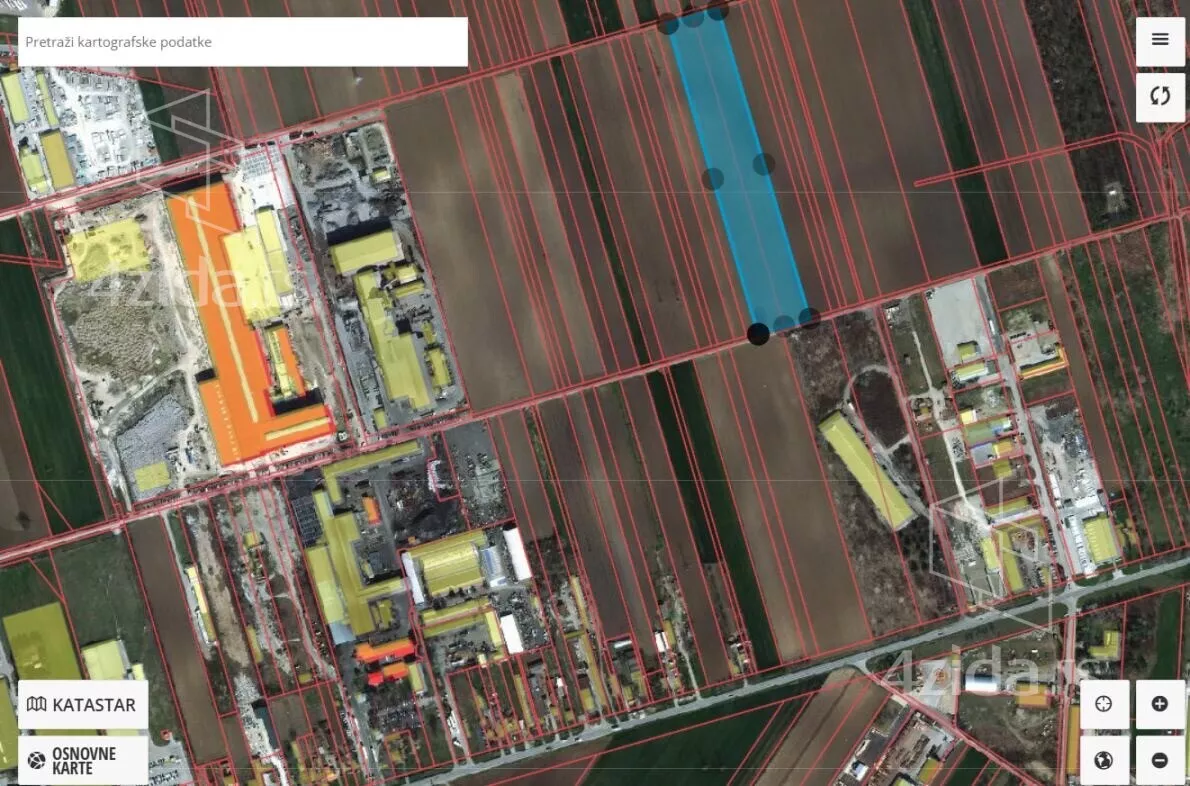Center map with the crosshair locate icon
The height and width of the screenshot is (786, 1190).
[x=1103, y=704]
